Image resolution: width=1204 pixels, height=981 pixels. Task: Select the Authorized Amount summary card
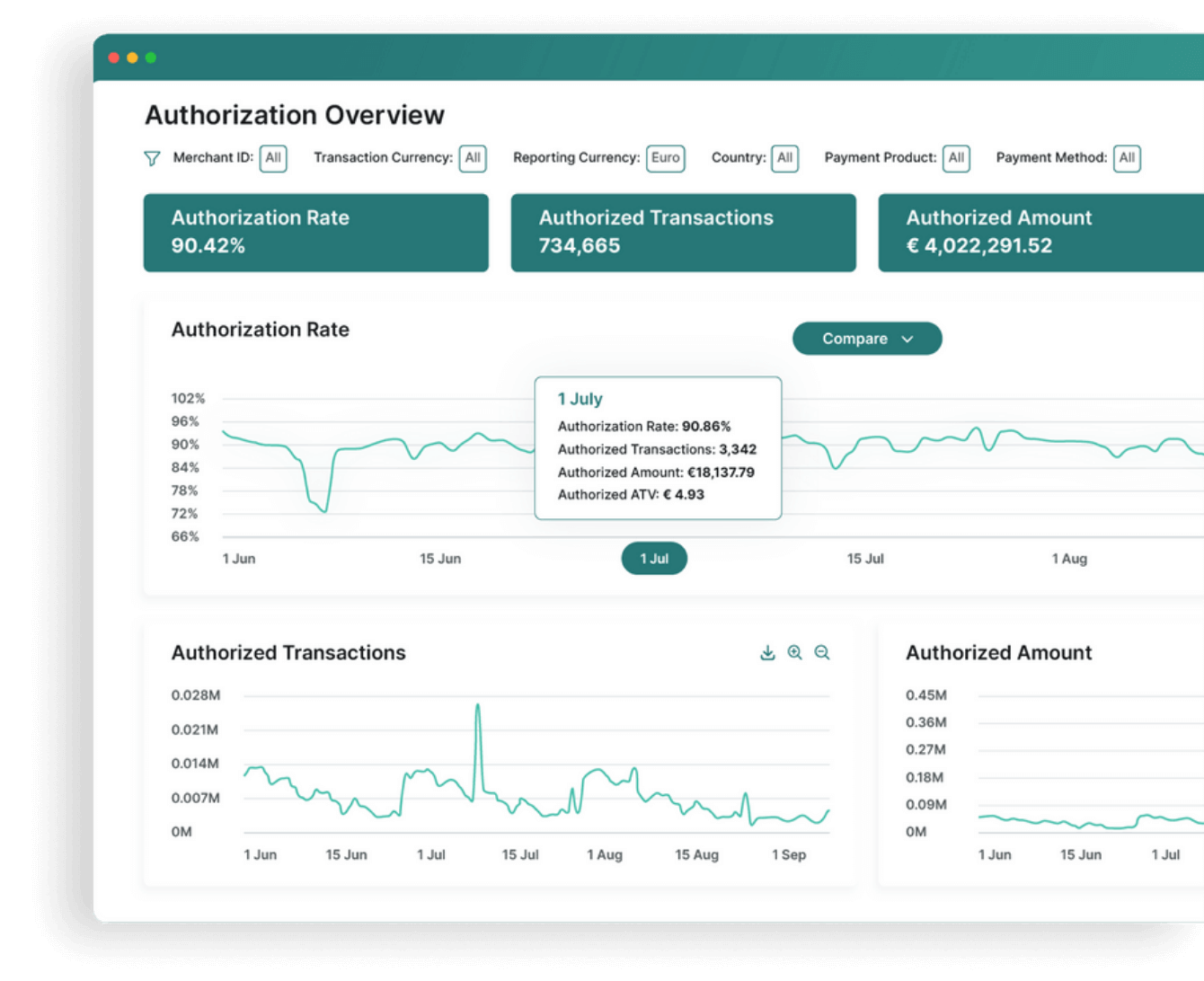[1041, 233]
